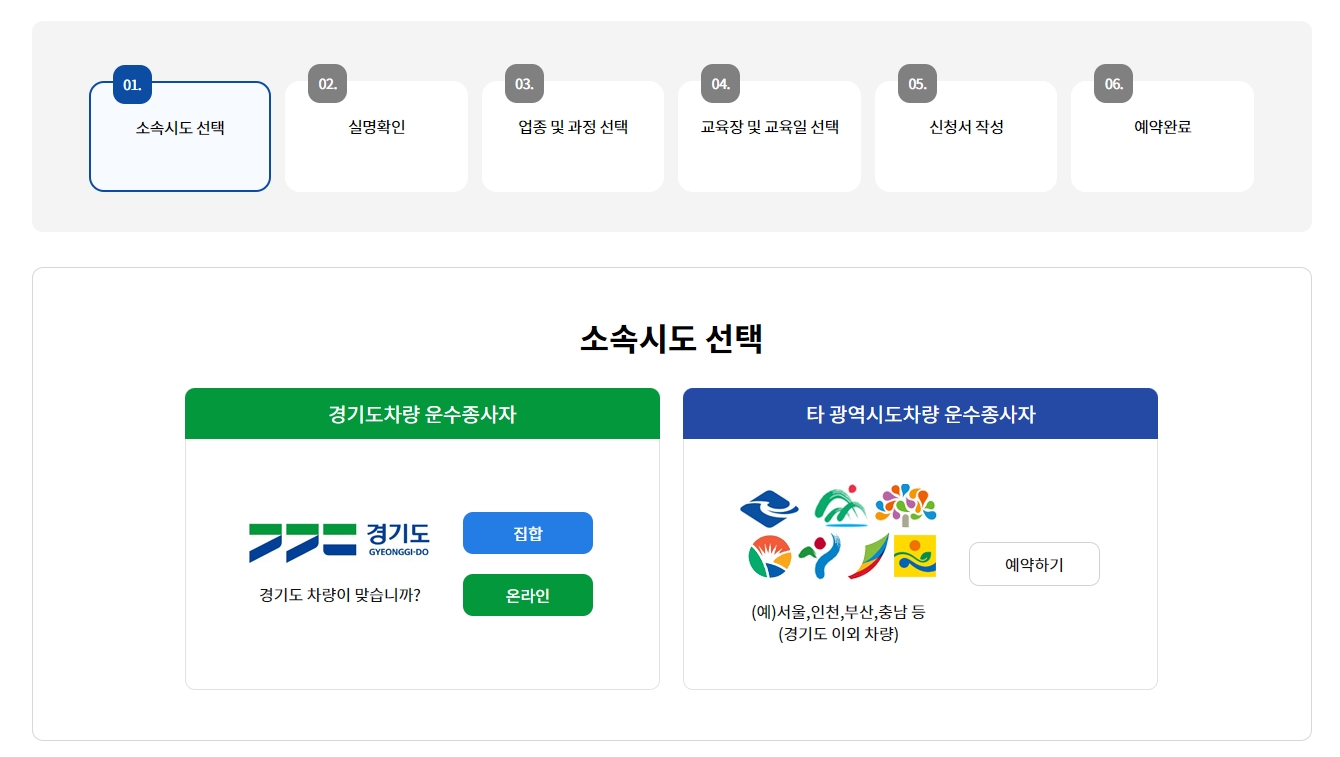Click the 타 광역시도차량 운수종사자 blue header
This screenshot has width=1340, height=757.
click(x=919, y=413)
